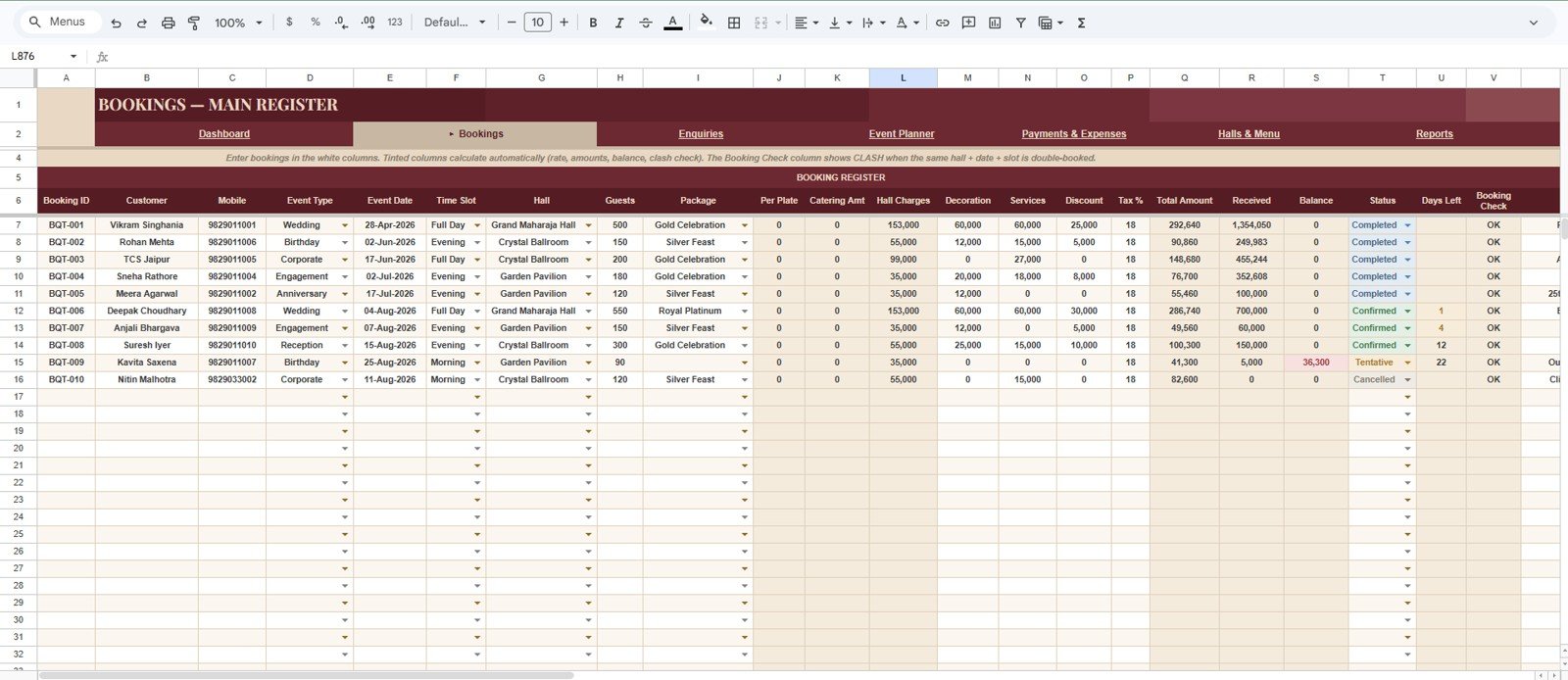This screenshot has height=680, width=1568.
Task: Open Package dropdown for Sneha Rathore
Action: click(744, 277)
